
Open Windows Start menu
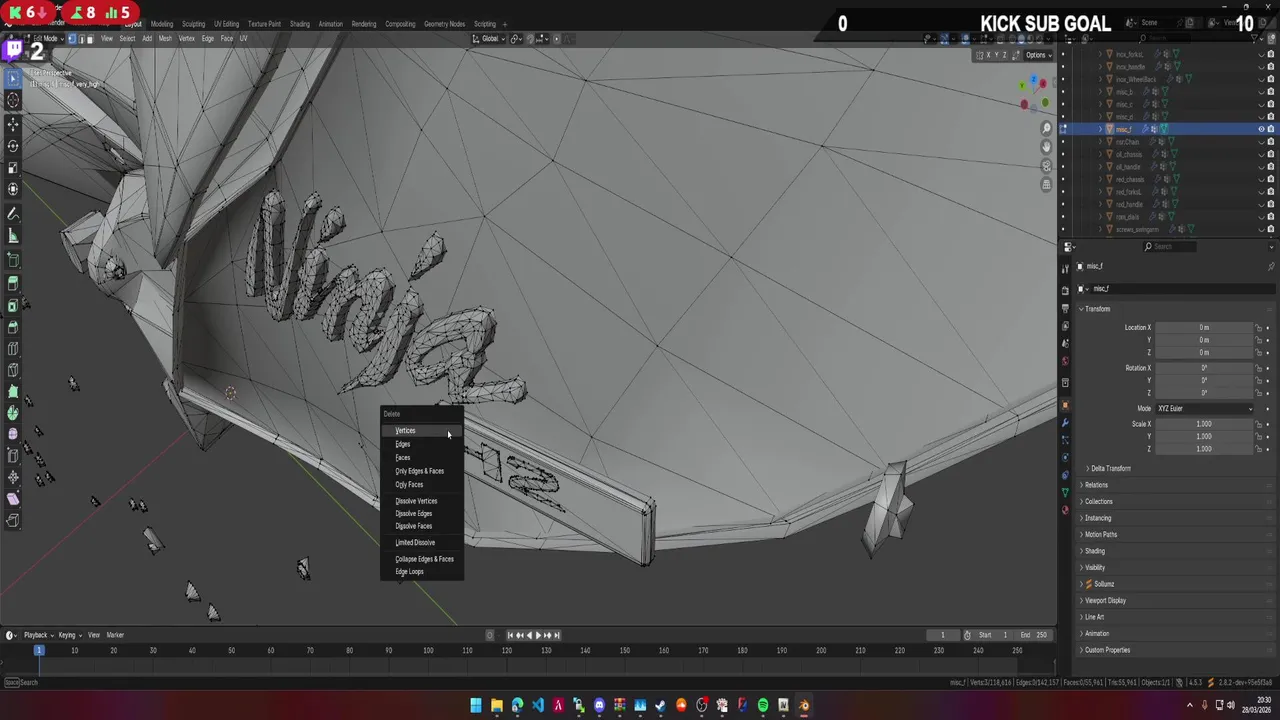(476, 705)
